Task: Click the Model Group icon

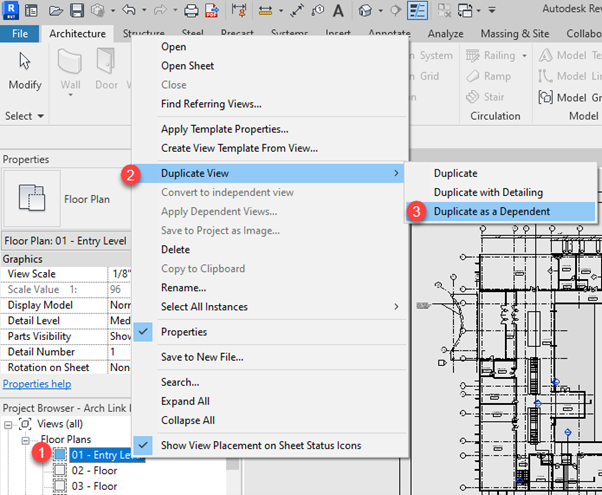Action: point(546,97)
